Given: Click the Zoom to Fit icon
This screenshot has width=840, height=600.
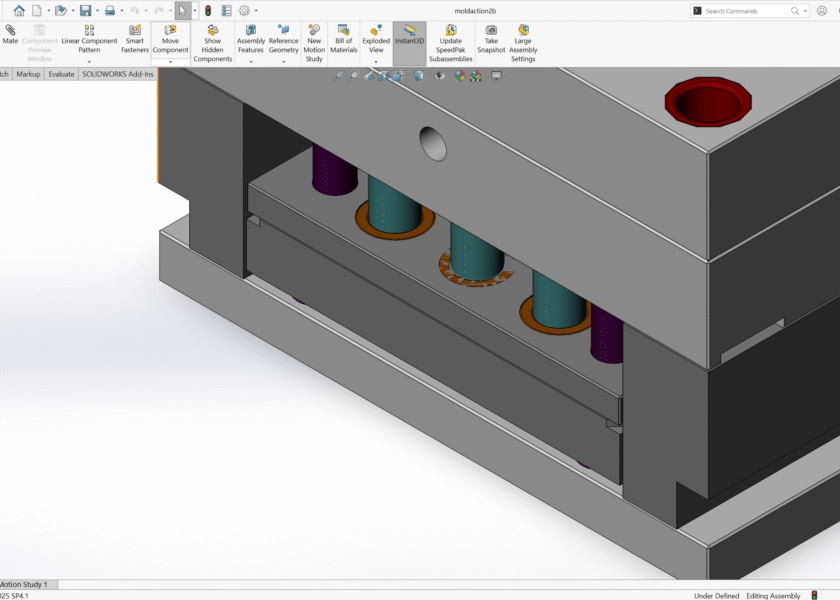Looking at the screenshot, I should [x=339, y=75].
